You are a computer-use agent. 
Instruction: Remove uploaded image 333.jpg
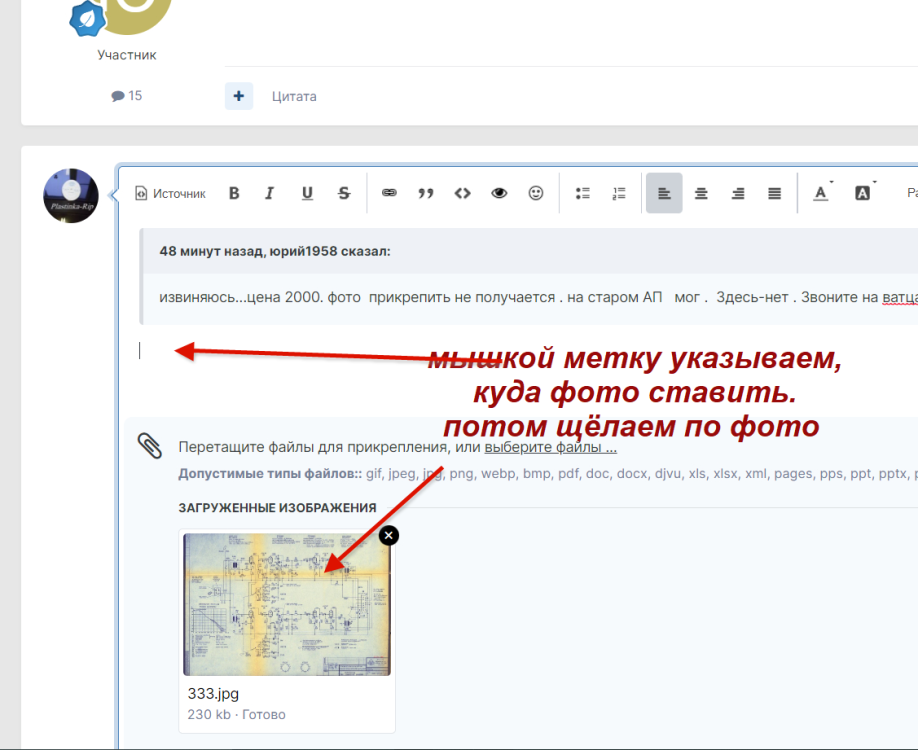point(389,535)
